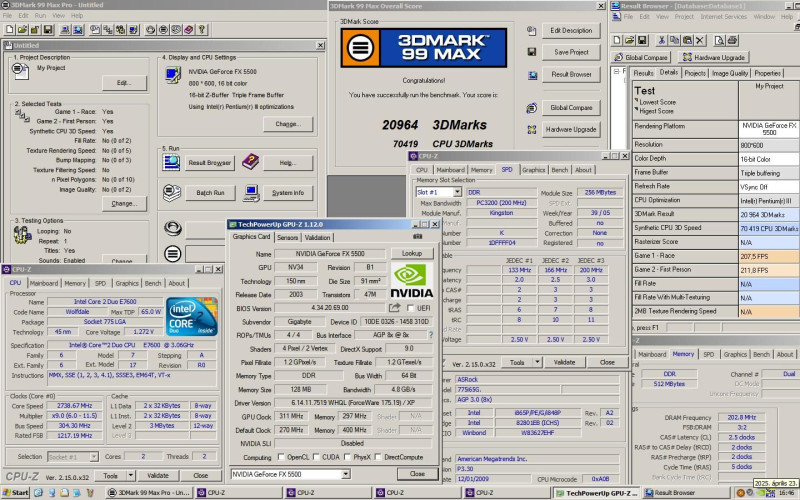The height and width of the screenshot is (500, 800).
Task: Click 3DMark Result 20 964 3DMarks cell
Action: click(769, 214)
